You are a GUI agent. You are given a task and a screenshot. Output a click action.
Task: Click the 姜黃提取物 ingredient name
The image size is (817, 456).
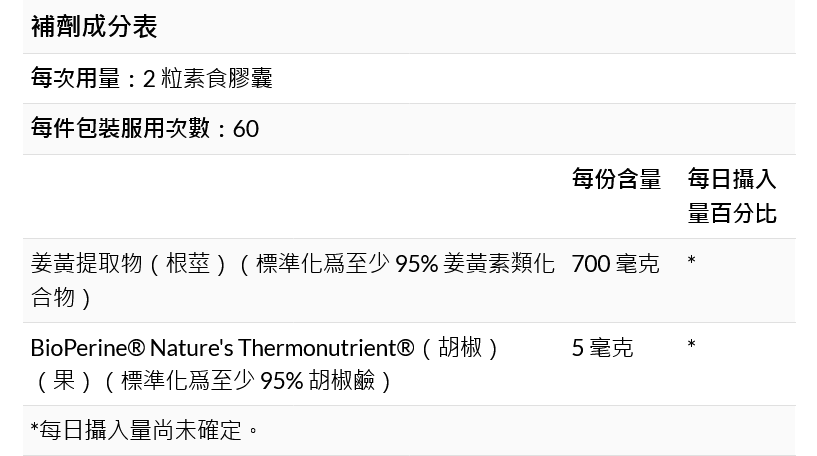(86, 263)
